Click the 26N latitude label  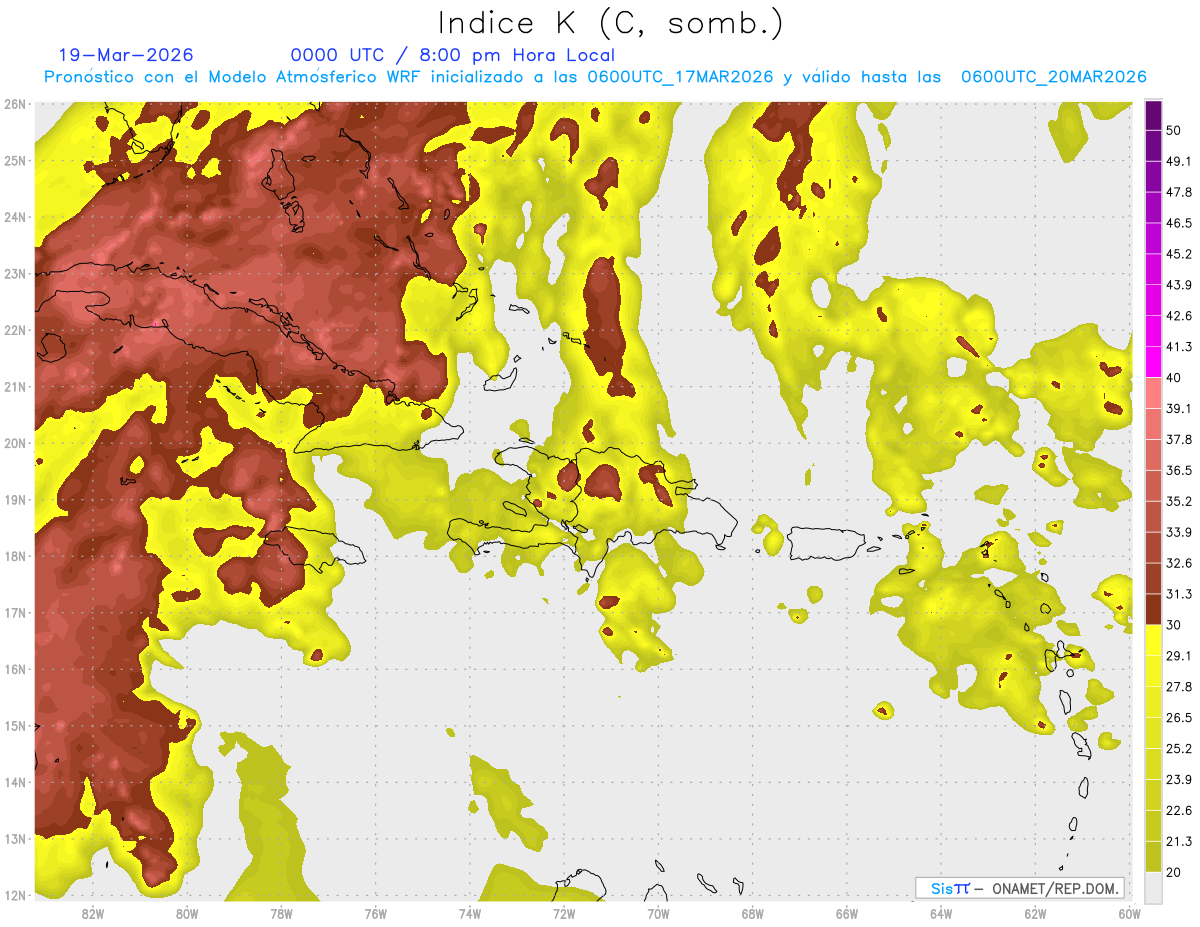tap(16, 104)
